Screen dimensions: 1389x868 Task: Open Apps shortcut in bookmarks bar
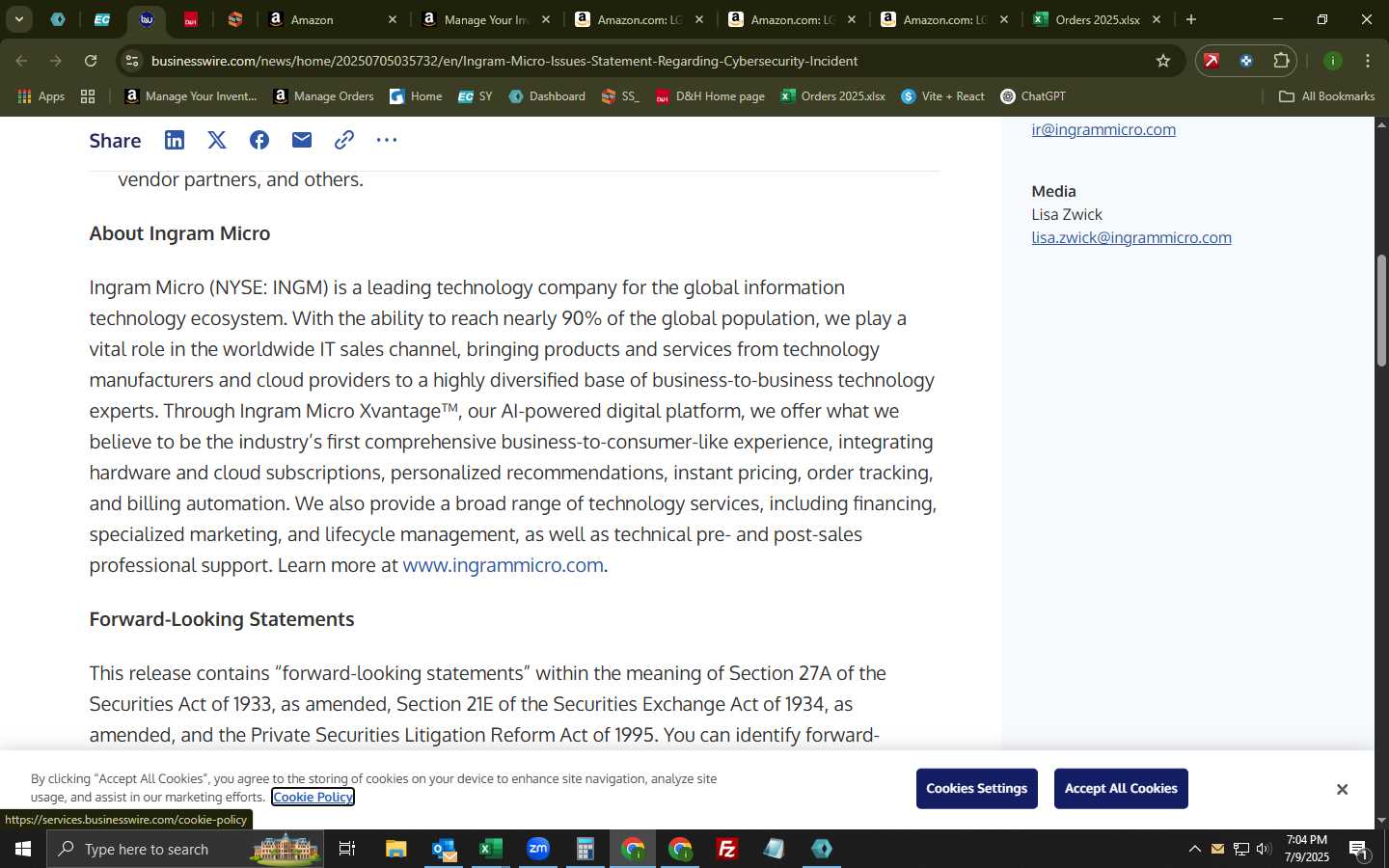point(41,96)
